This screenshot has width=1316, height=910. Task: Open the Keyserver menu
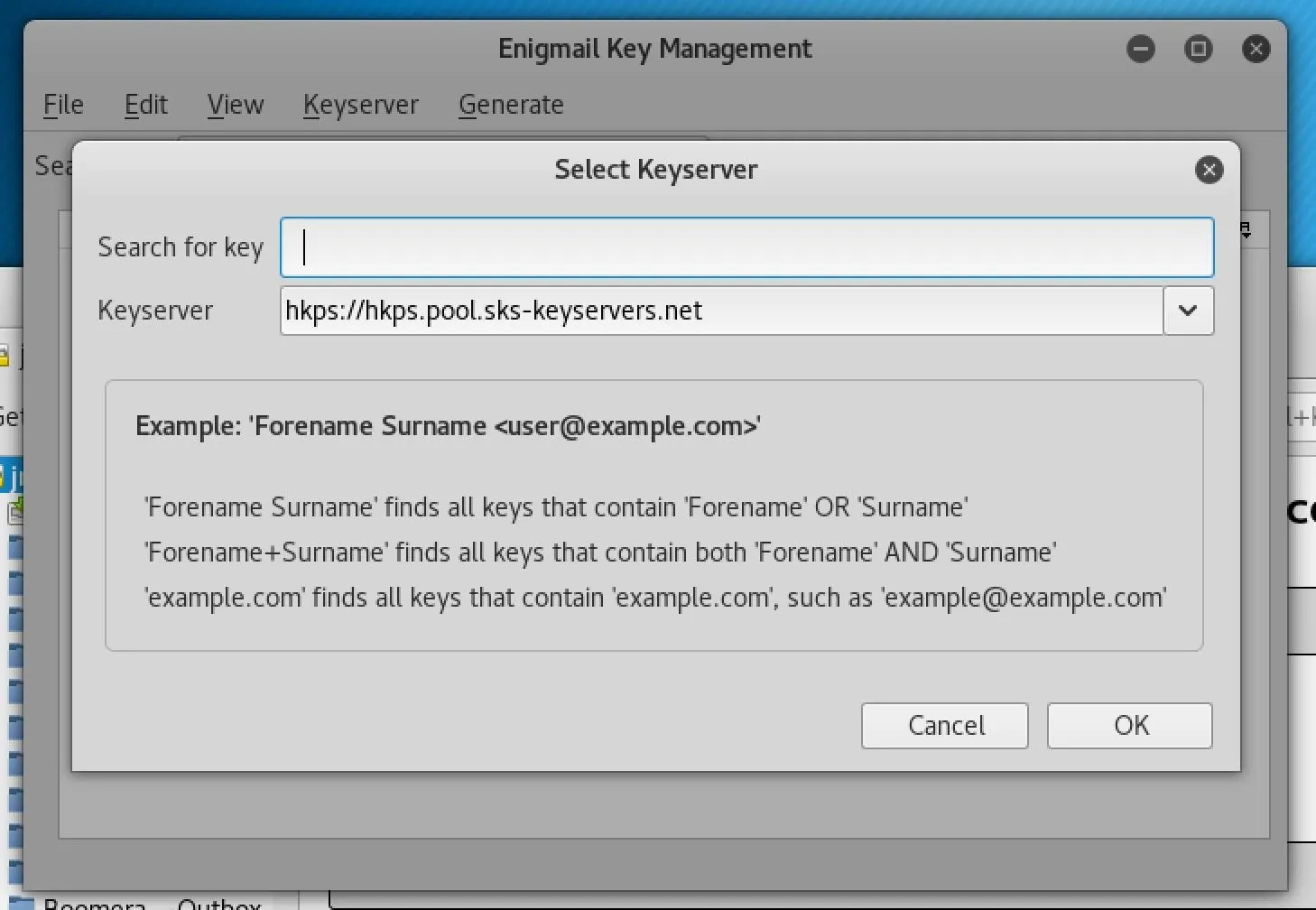click(361, 105)
